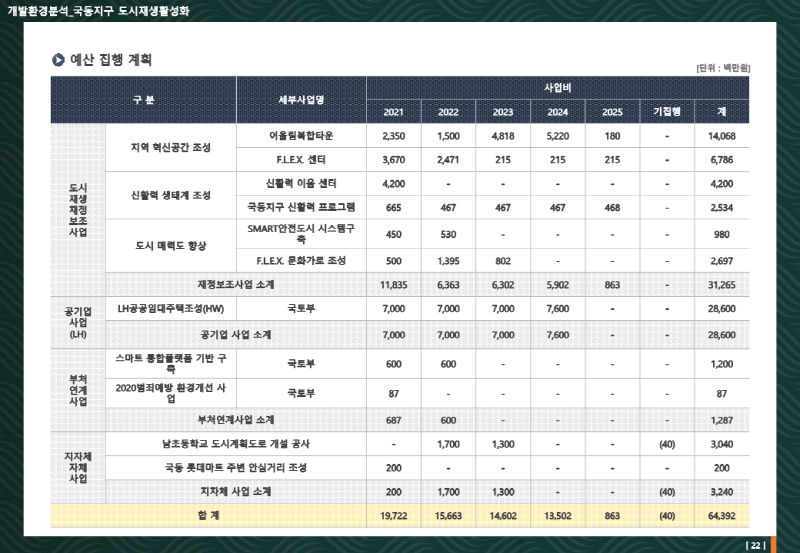Image resolution: width=800 pixels, height=553 pixels.
Task: Click the 2021 year column header
Action: (x=393, y=111)
